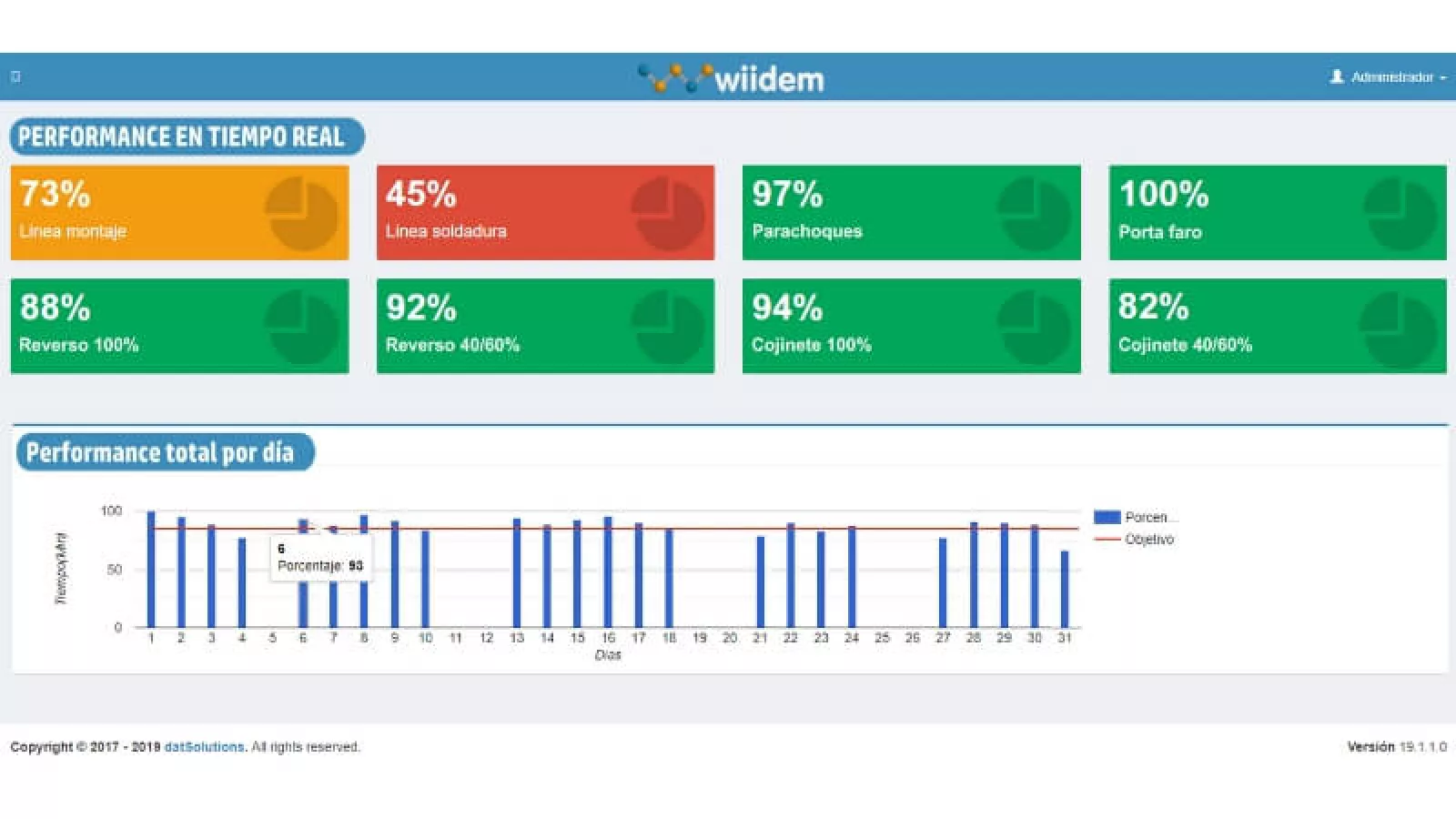Click the day 16 bar in daily chart
The height and width of the screenshot is (819, 1456).
click(x=608, y=572)
